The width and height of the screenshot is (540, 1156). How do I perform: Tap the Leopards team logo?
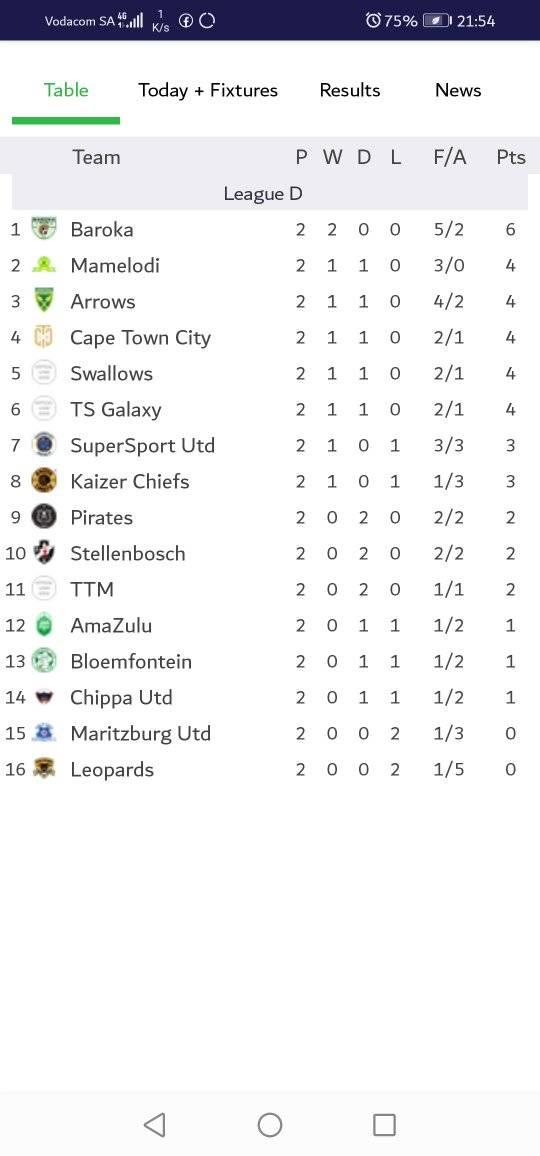tap(44, 769)
